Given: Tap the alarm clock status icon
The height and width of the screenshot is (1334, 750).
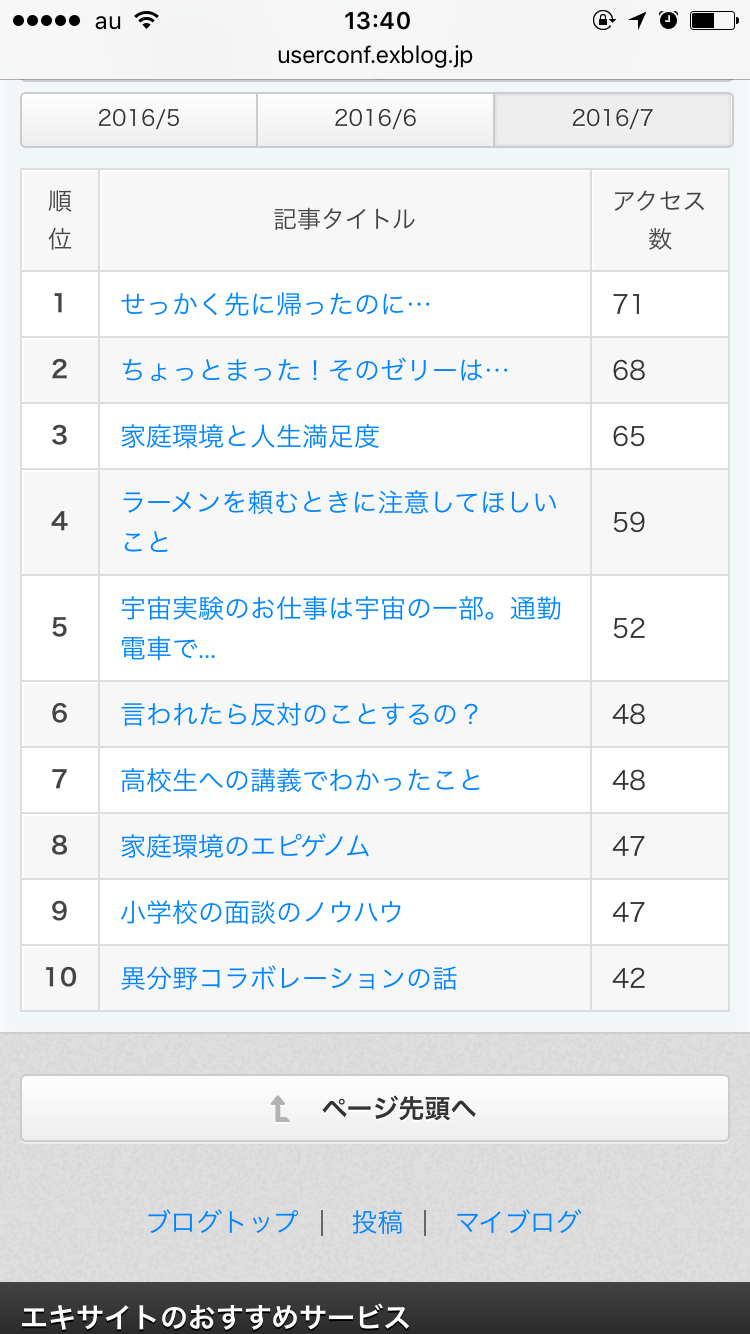Looking at the screenshot, I should coord(669,20).
